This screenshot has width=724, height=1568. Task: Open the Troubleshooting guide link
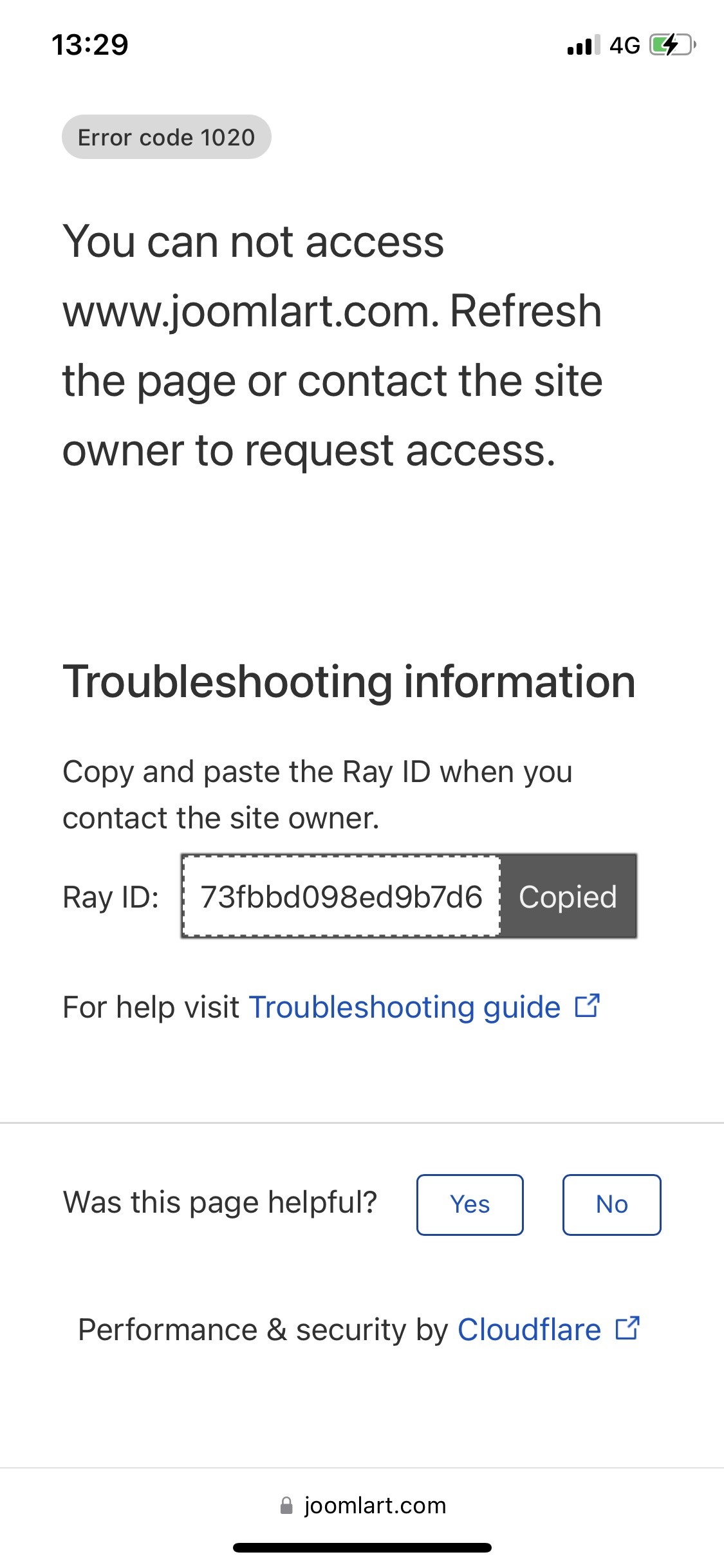pyautogui.click(x=405, y=1007)
